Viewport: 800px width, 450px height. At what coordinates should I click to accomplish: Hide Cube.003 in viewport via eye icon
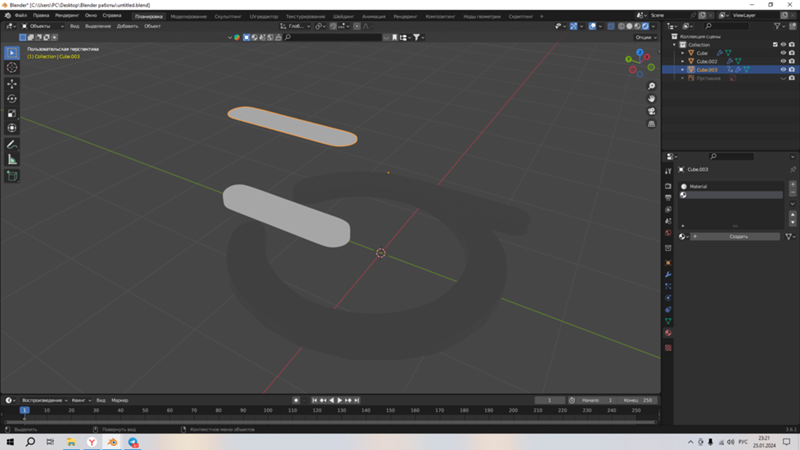point(783,69)
